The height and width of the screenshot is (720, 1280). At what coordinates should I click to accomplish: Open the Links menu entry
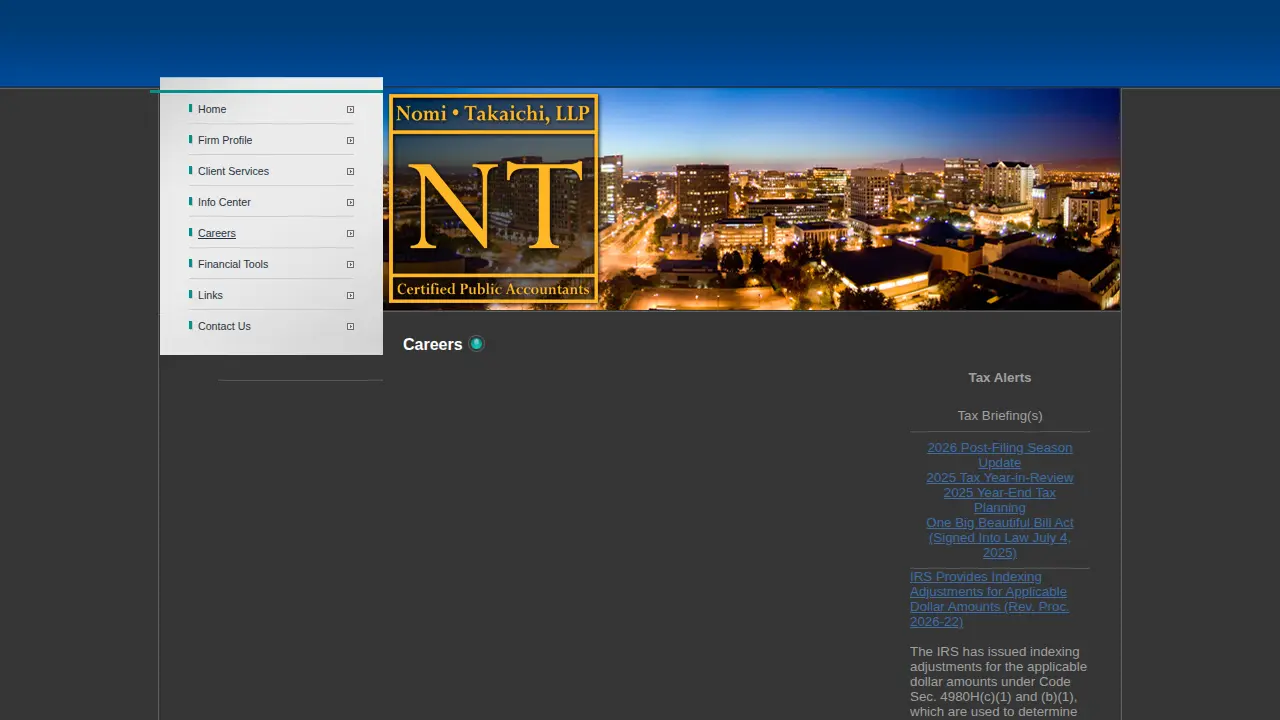click(x=210, y=295)
